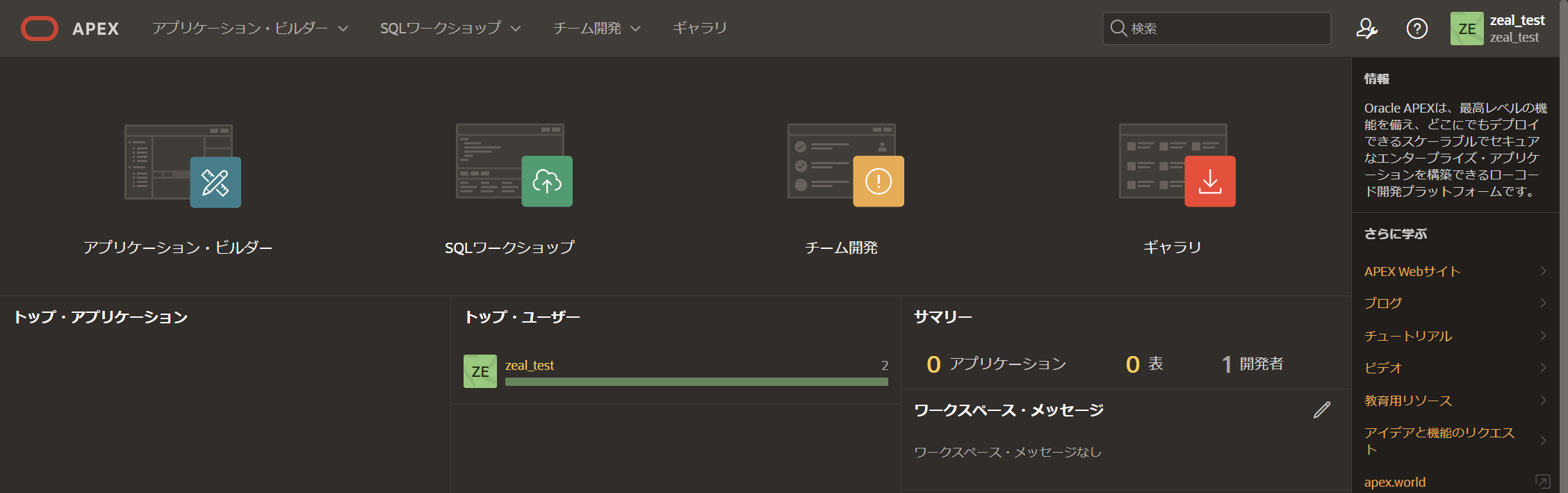Screen dimensions: 1568x493
Task: Open the ビデオ link
Action: coord(1383,368)
